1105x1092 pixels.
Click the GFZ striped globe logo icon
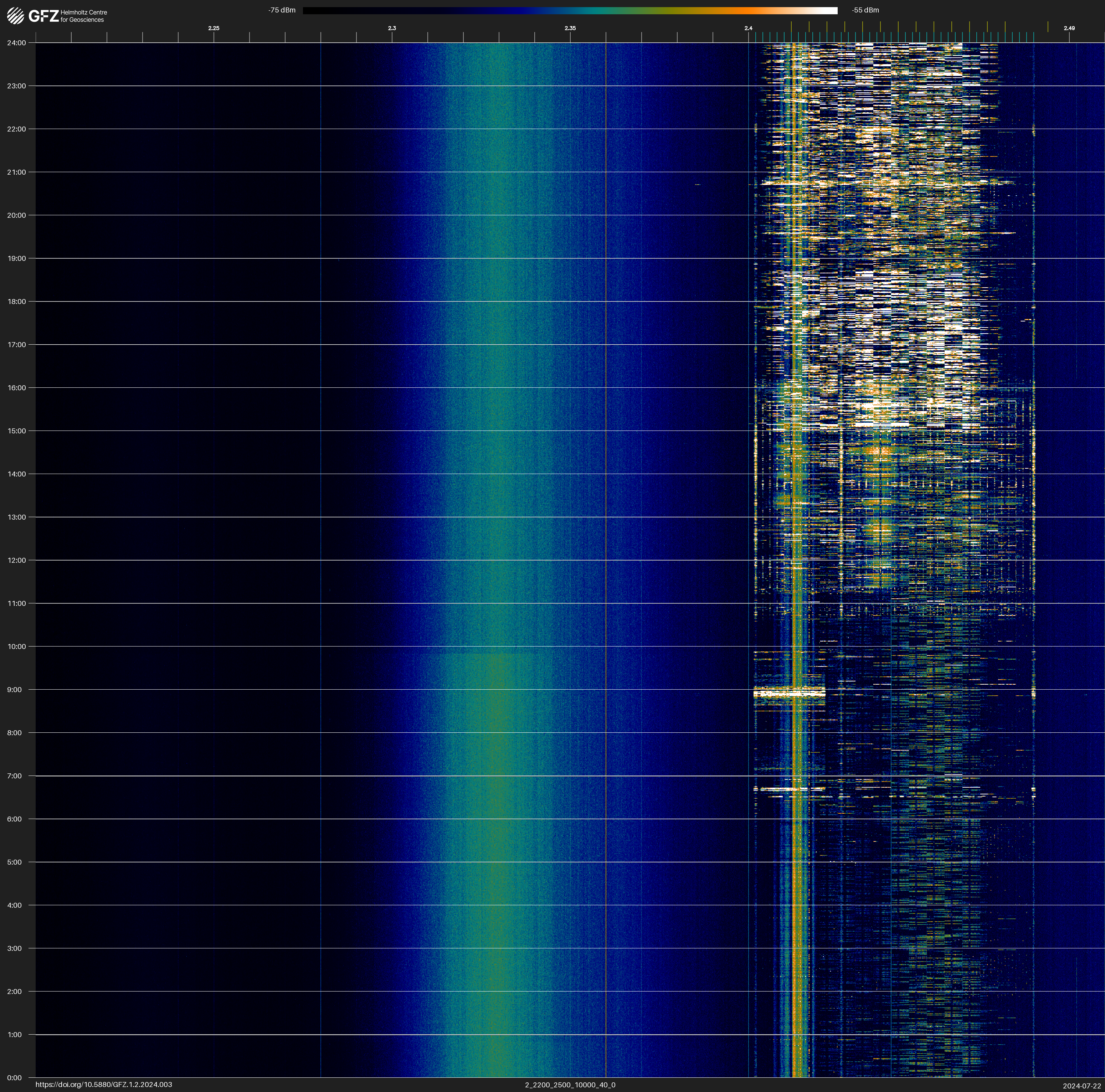click(15, 15)
